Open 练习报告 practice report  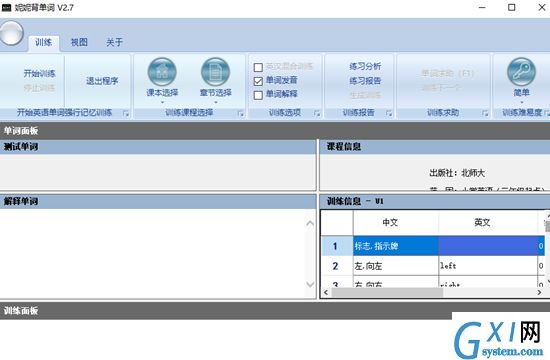coord(365,81)
